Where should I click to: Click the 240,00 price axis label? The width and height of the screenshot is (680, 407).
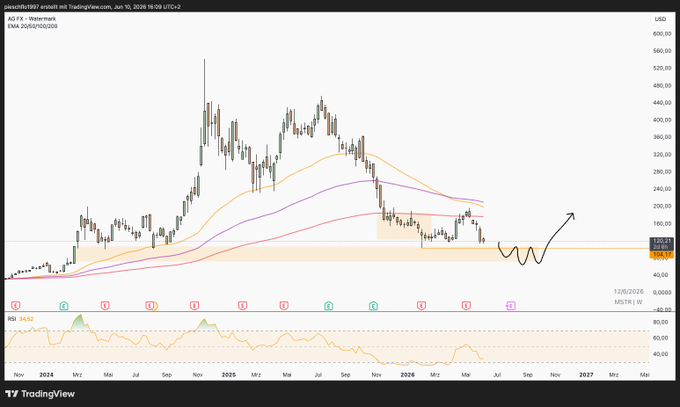[662, 189]
